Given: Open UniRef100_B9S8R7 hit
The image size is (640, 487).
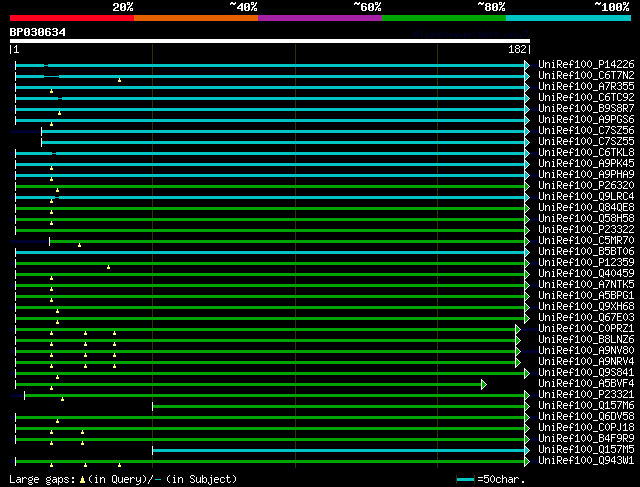Looking at the screenshot, I should point(586,109).
